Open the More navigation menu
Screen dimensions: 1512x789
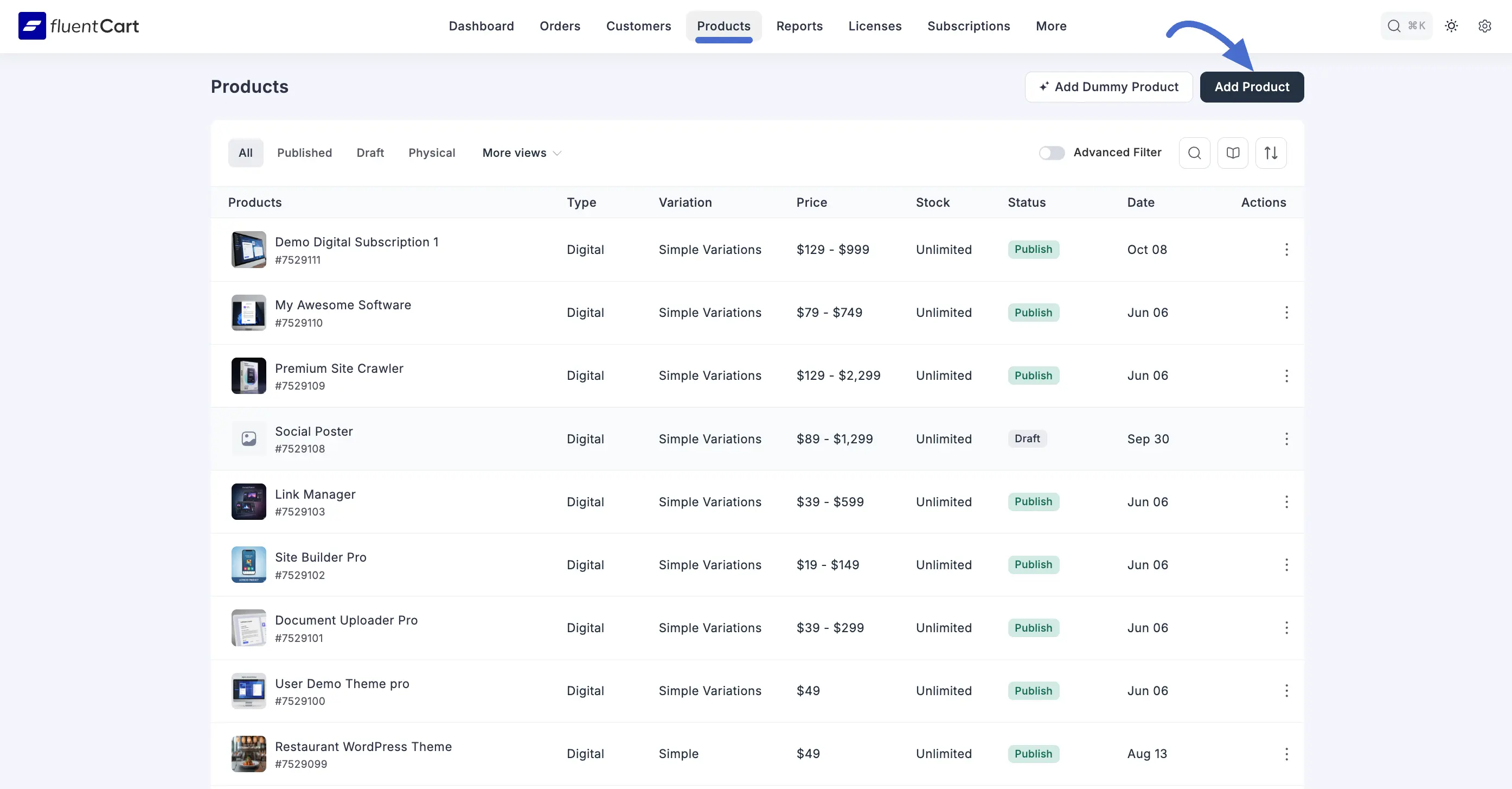pyautogui.click(x=1050, y=26)
